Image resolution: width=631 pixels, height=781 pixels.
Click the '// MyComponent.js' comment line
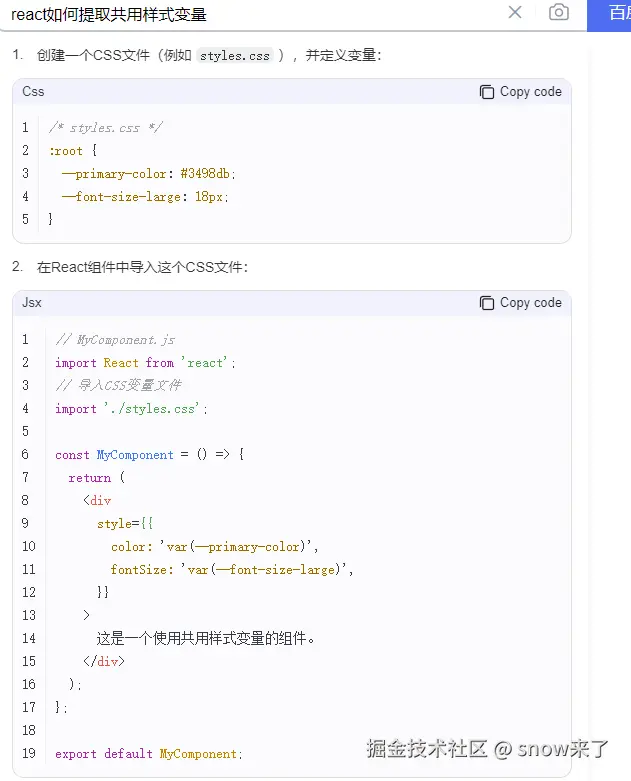[115, 340]
